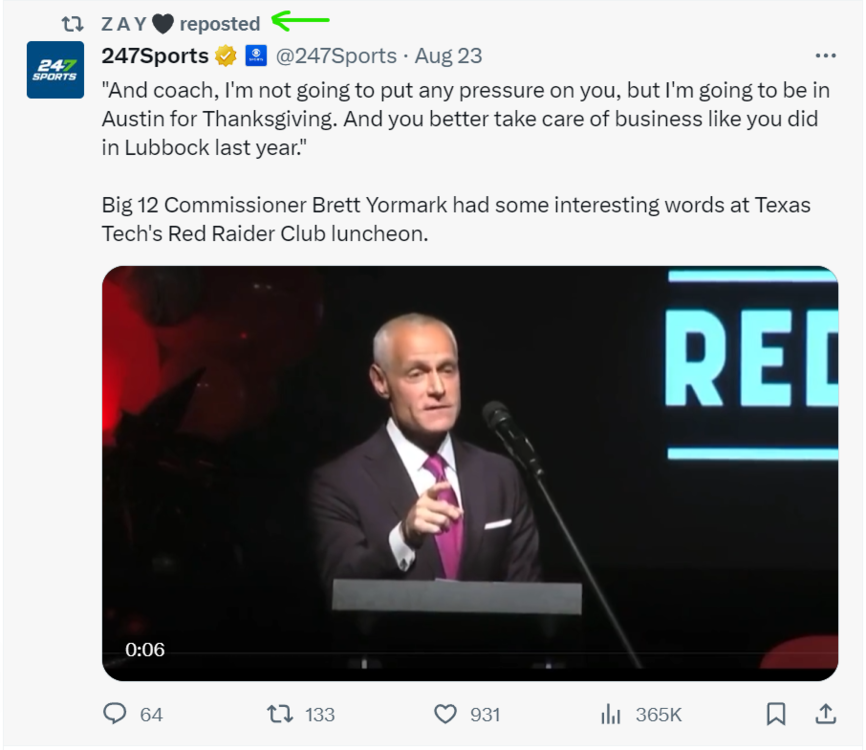Viewport: 866px width, 750px height.
Task: Like the post with the heart
Action: click(444, 714)
